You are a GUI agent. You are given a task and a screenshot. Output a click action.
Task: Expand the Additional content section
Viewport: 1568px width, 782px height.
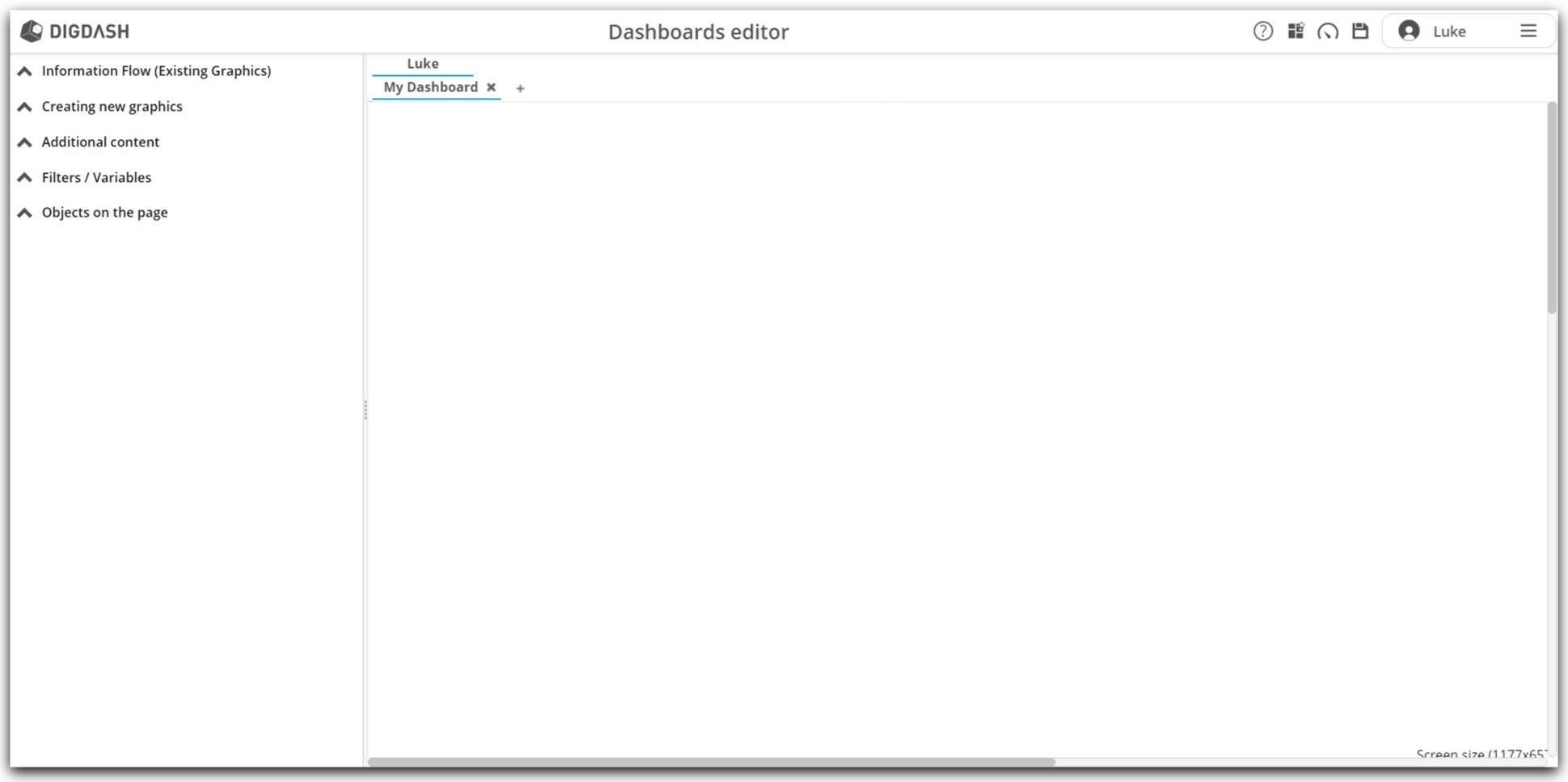tap(88, 142)
